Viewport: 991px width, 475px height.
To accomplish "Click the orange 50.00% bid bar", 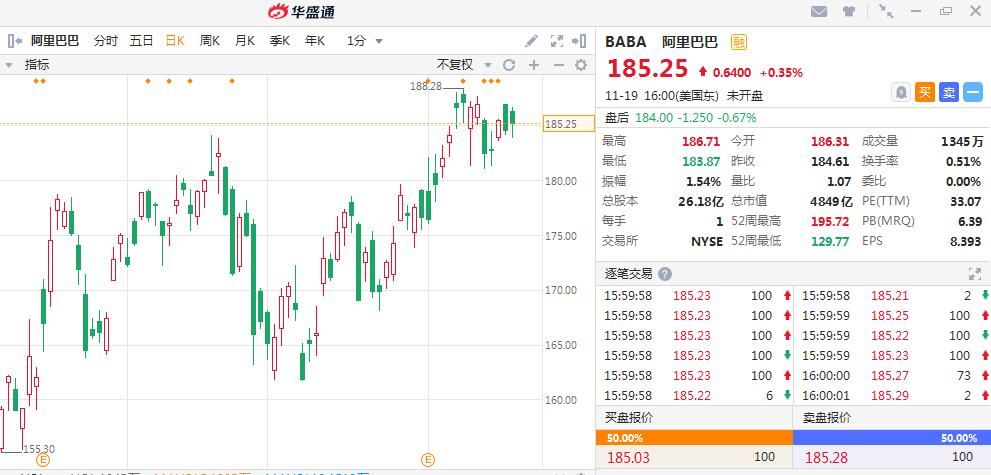I will tap(694, 438).
